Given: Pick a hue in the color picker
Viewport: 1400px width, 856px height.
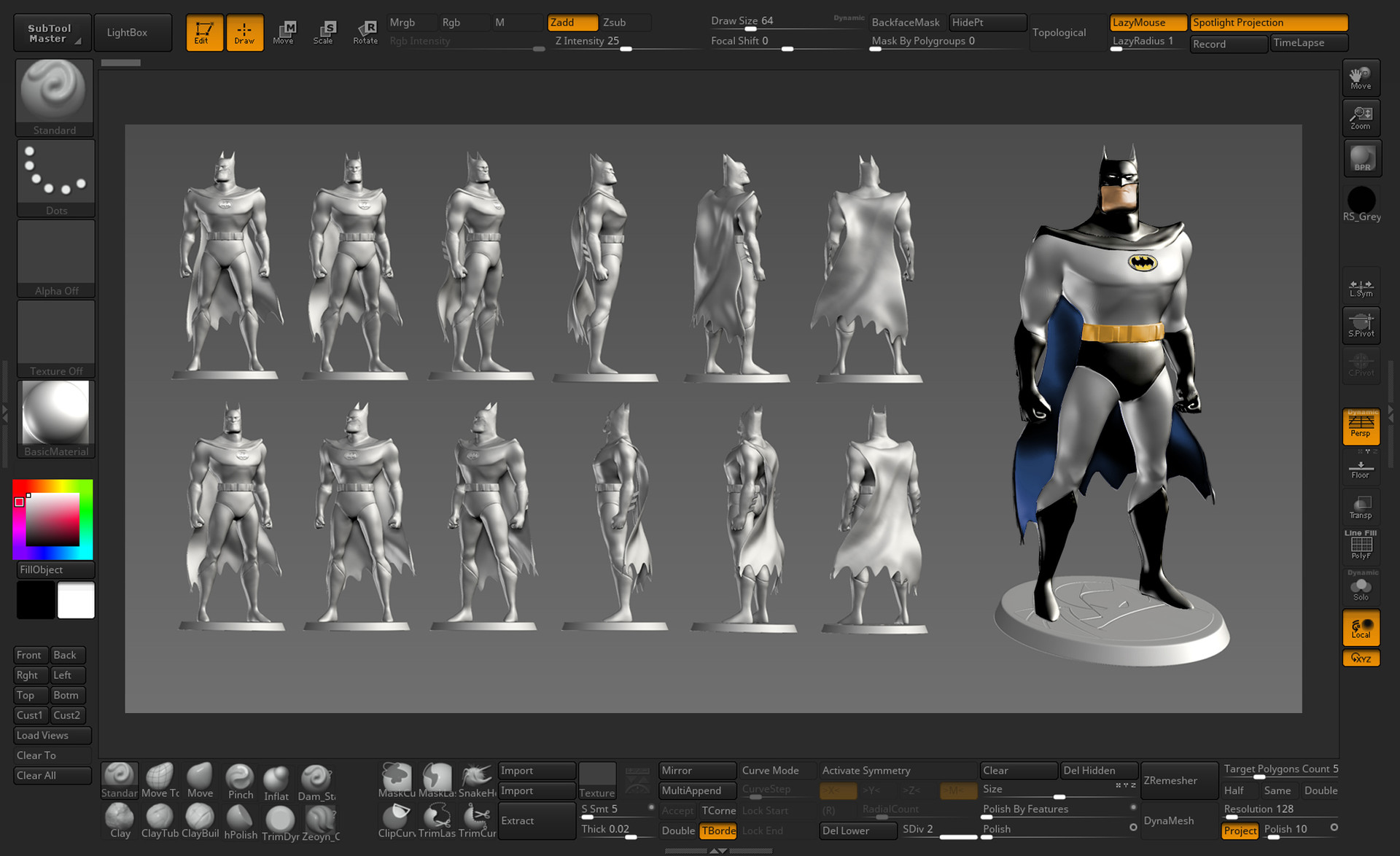Looking at the screenshot, I should (x=52, y=519).
